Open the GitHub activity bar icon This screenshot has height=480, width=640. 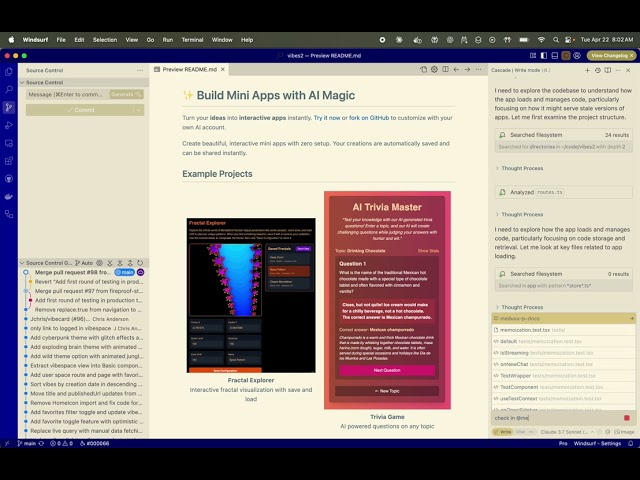[x=9, y=179]
